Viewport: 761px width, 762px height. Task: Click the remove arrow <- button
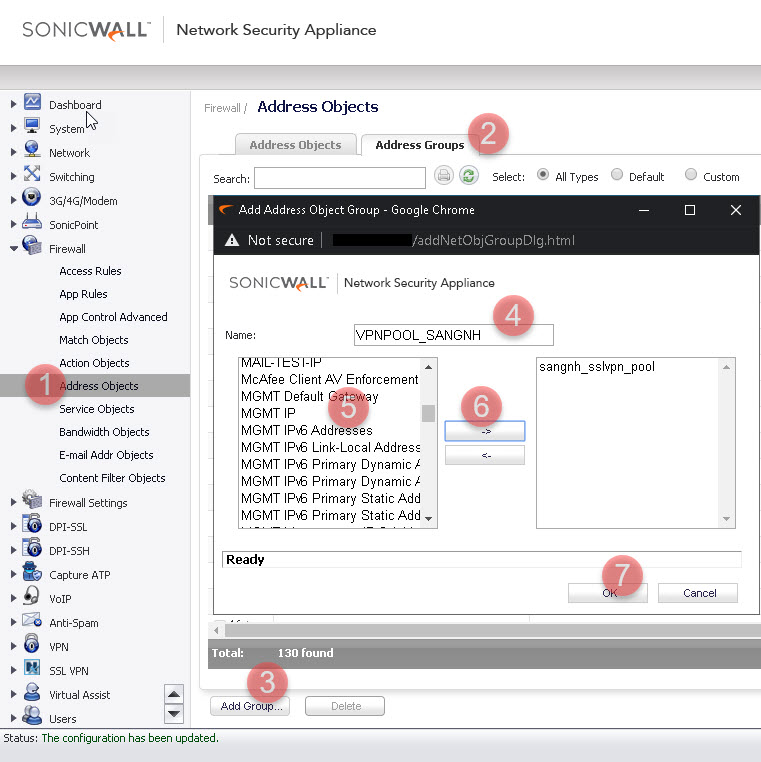click(485, 455)
